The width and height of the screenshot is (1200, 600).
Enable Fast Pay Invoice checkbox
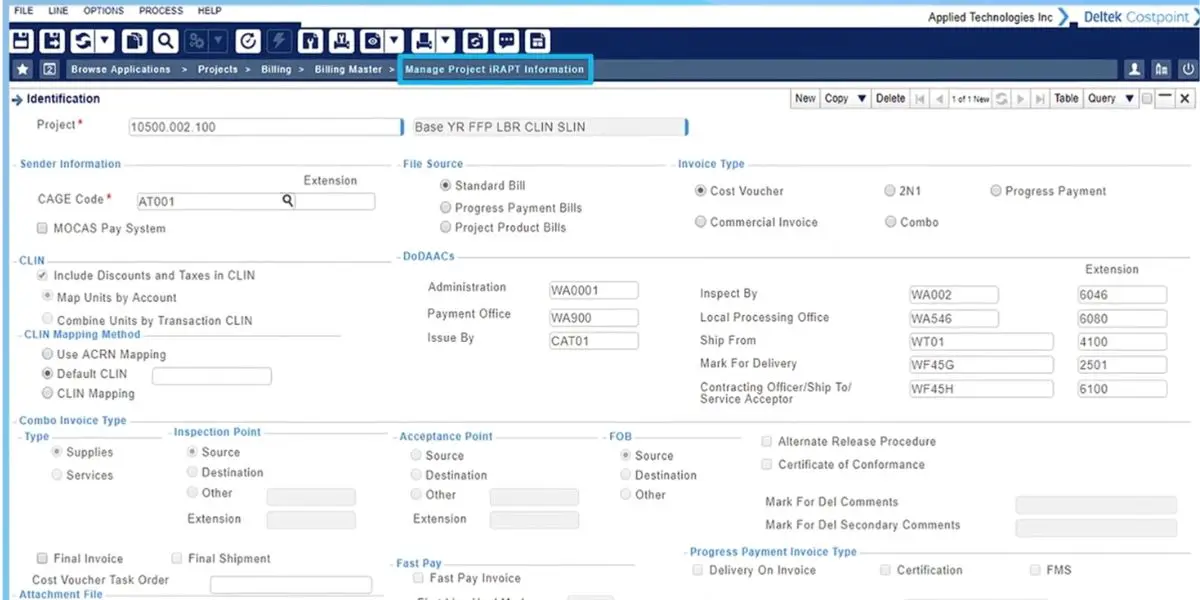418,578
